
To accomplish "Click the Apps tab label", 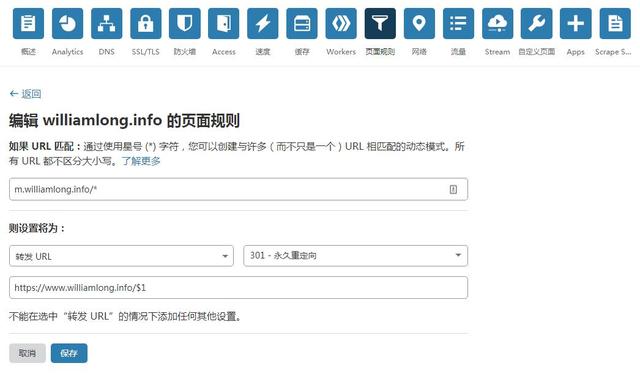I will [576, 52].
